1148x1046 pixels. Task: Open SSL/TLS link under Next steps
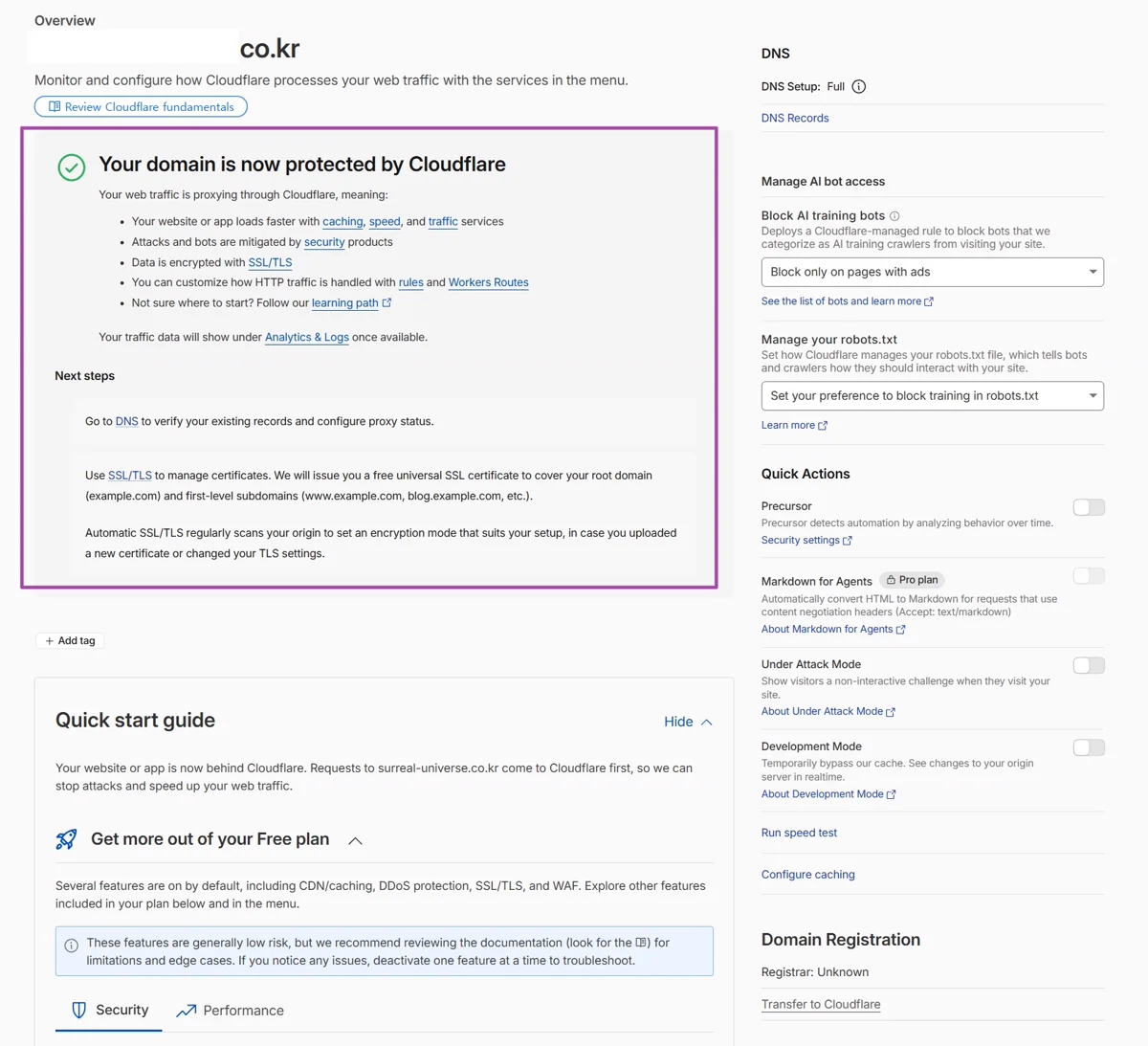pyautogui.click(x=130, y=475)
